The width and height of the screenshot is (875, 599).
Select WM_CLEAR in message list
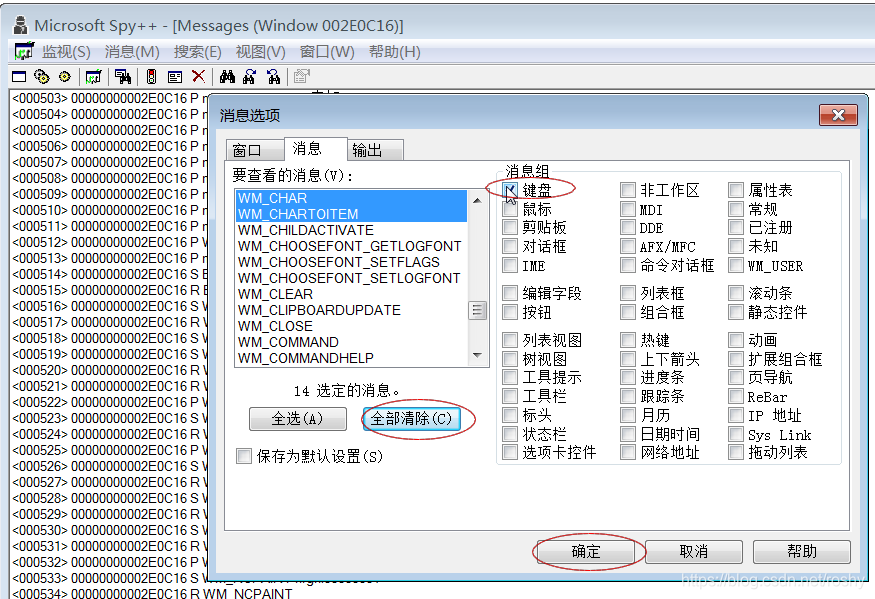[x=352, y=294]
